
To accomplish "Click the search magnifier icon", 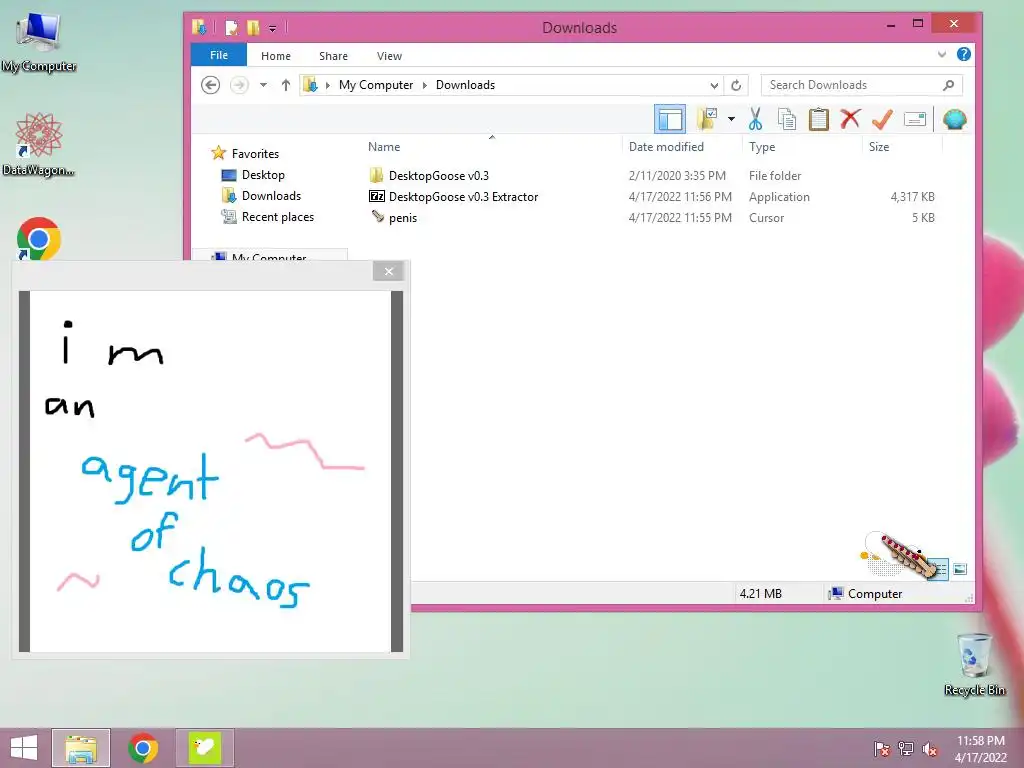I will [x=949, y=85].
